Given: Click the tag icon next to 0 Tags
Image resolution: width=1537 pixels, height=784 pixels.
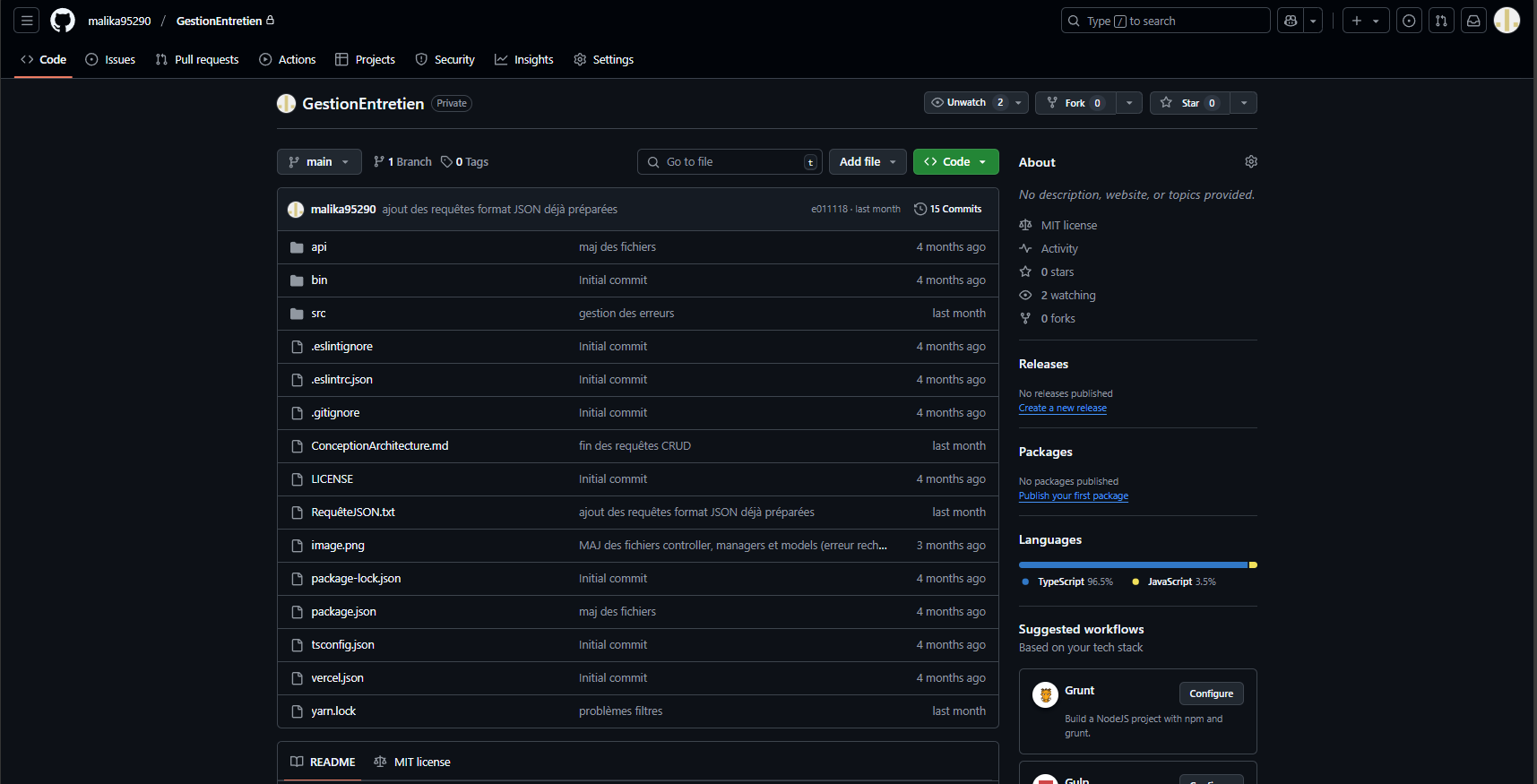Looking at the screenshot, I should (446, 162).
